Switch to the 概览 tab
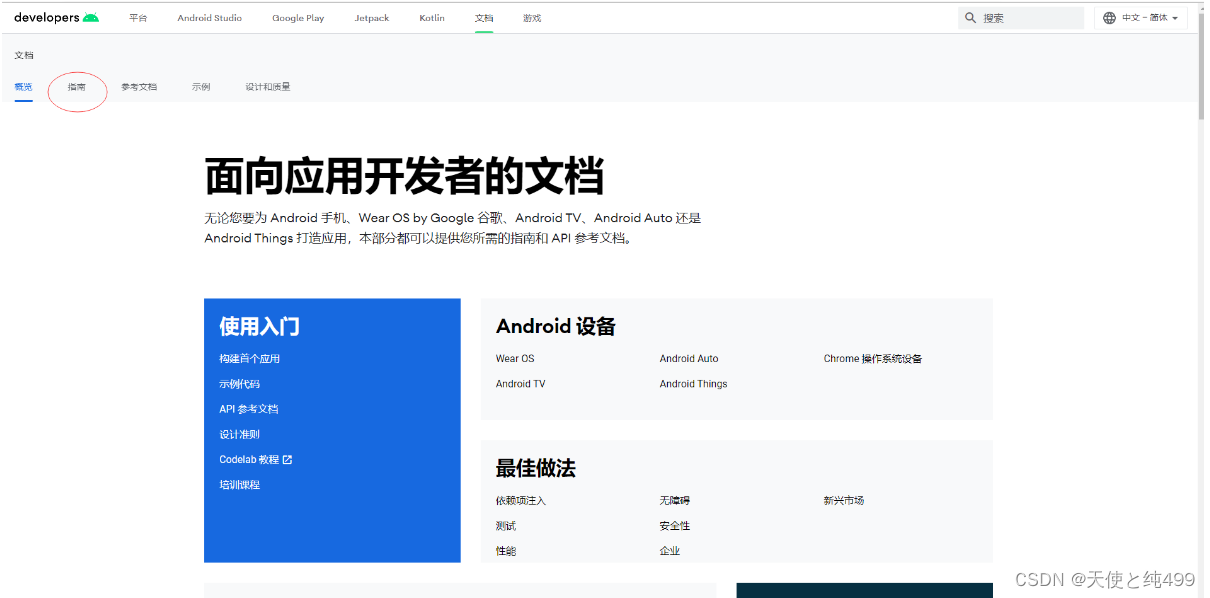 pyautogui.click(x=23, y=87)
